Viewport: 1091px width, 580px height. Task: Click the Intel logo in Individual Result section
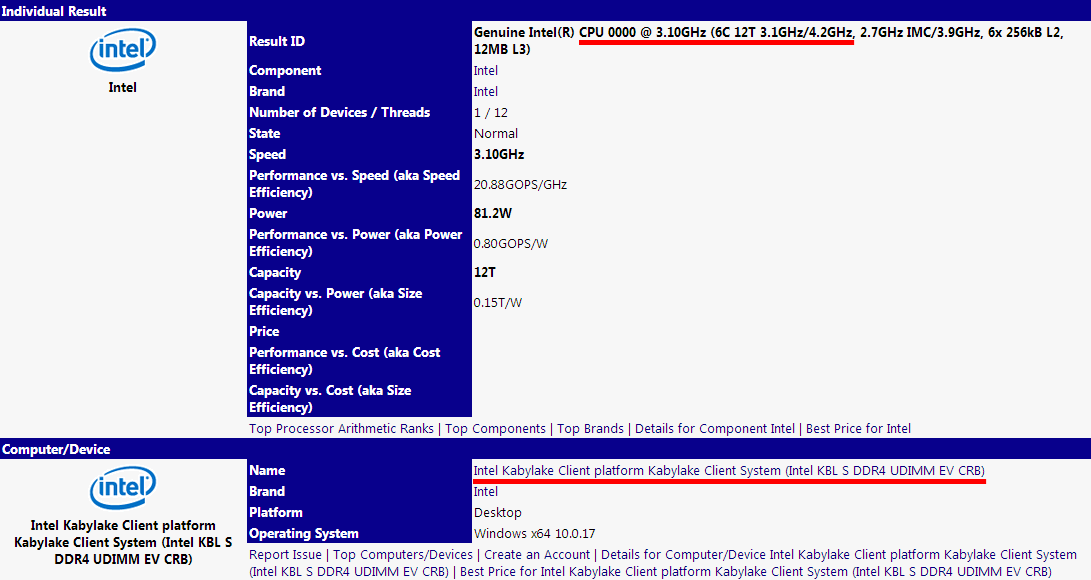(x=123, y=50)
